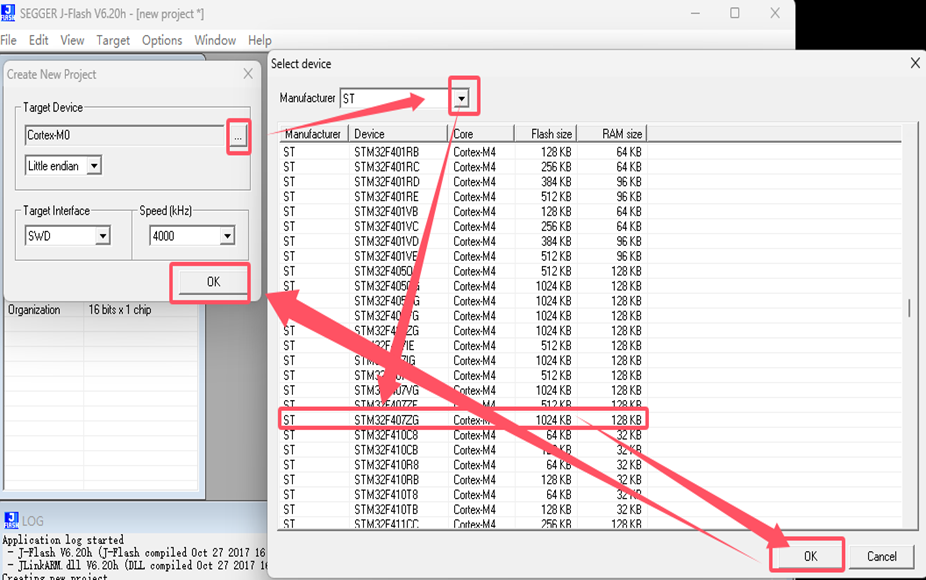Close the Create New Project dialog
Viewport: 926px width, 580px height.
click(x=248, y=74)
